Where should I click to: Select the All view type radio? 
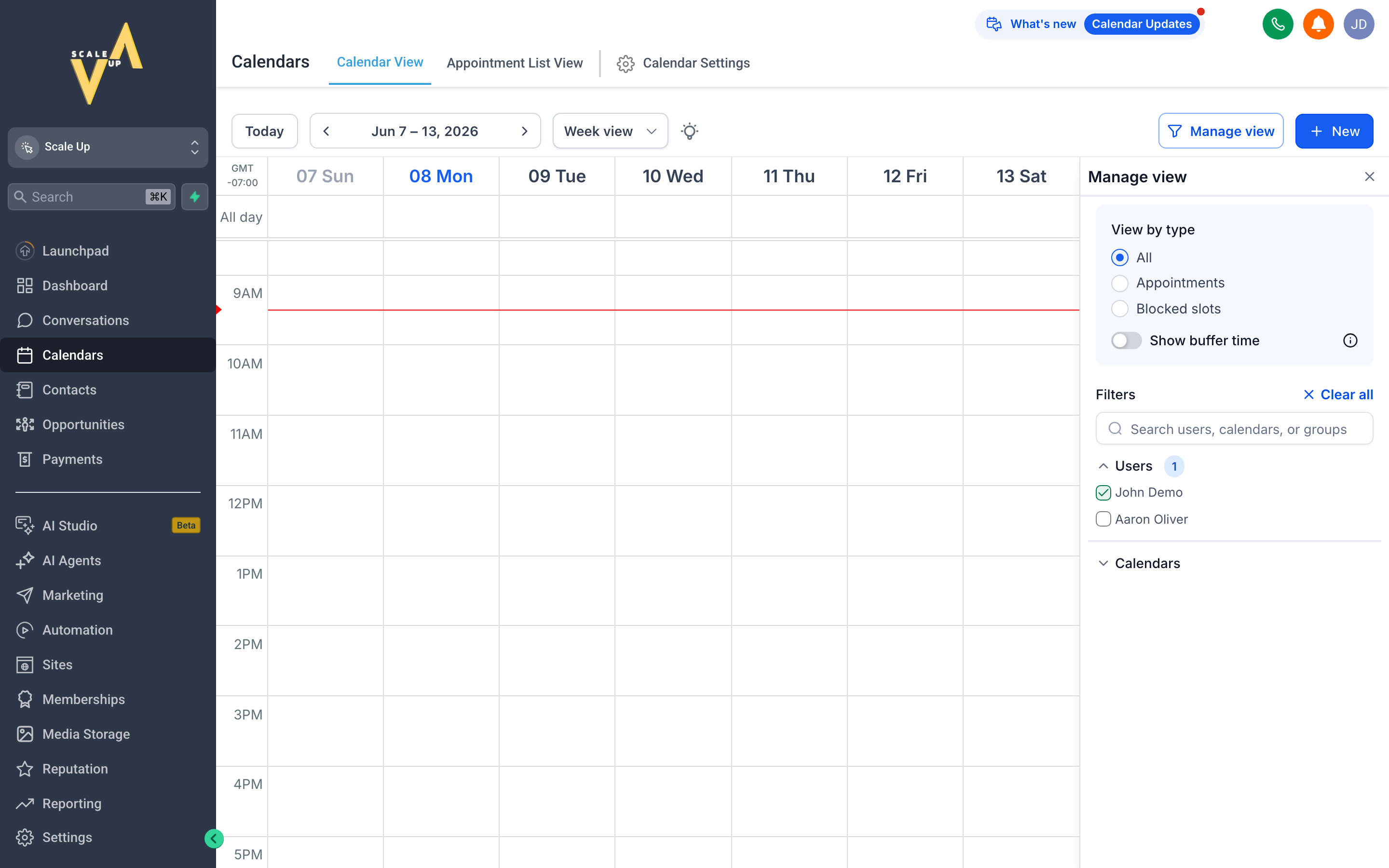(1119, 258)
